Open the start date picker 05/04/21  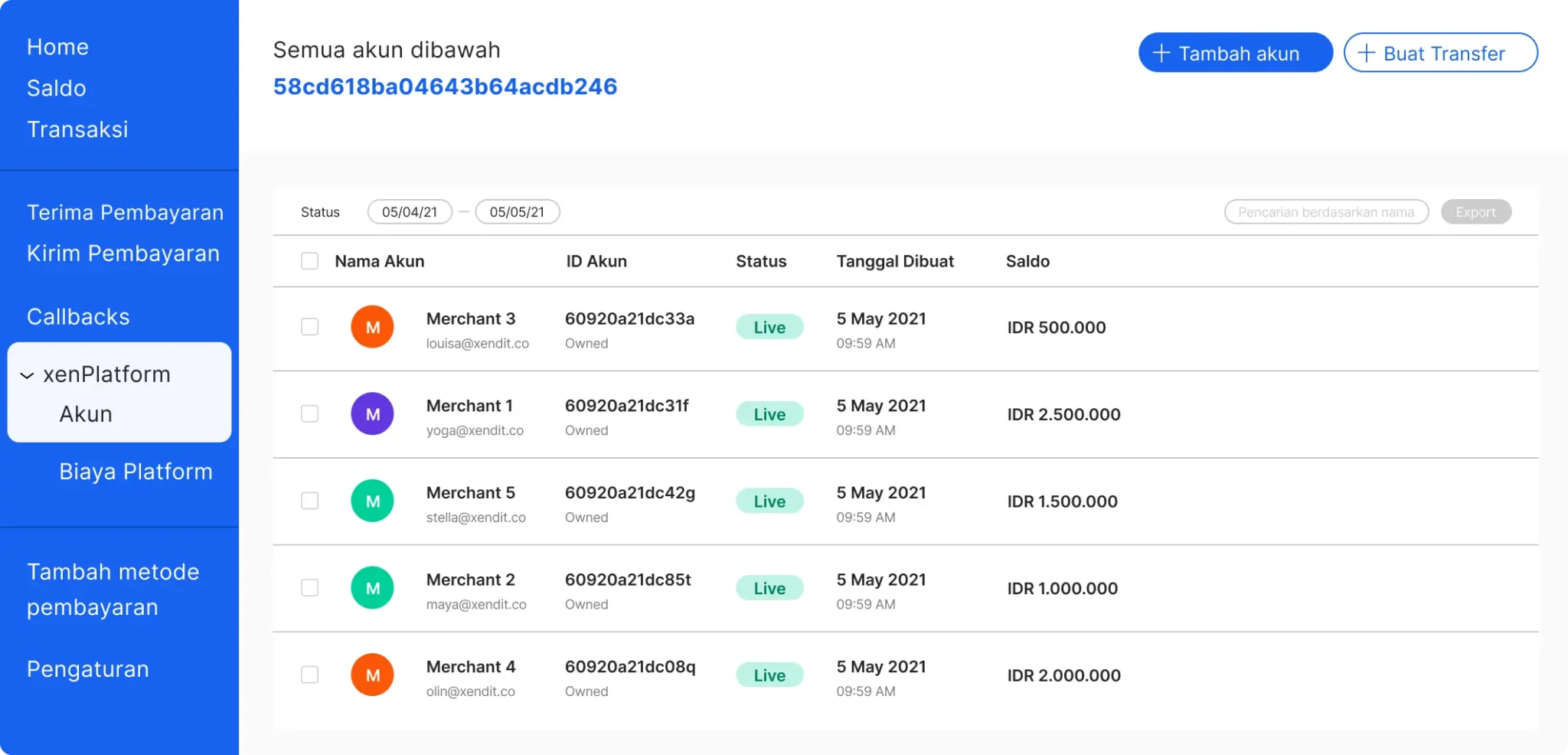coord(410,211)
